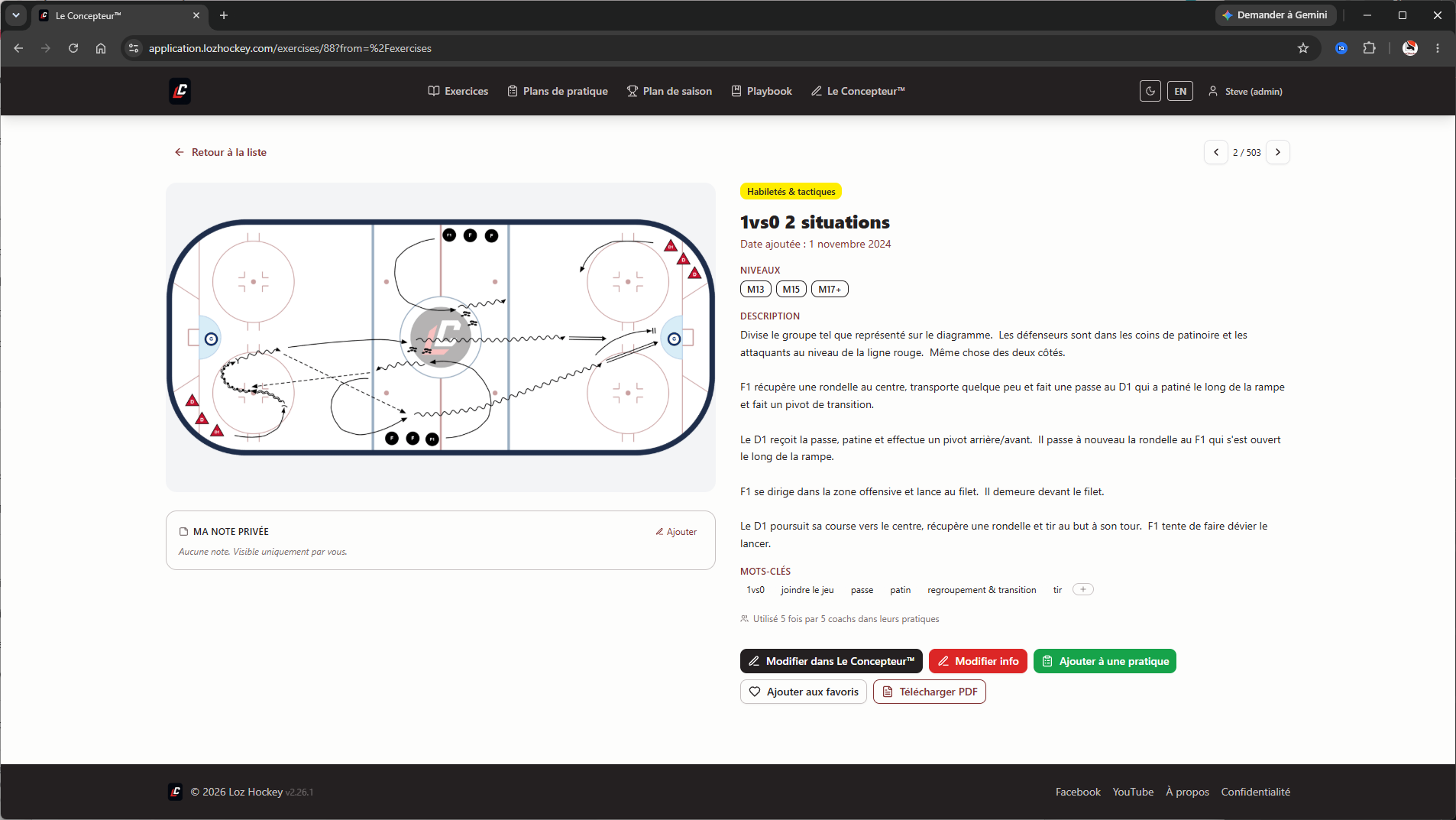This screenshot has width=1456, height=820.
Task: Toggle dark mode moon icon
Action: click(1150, 91)
